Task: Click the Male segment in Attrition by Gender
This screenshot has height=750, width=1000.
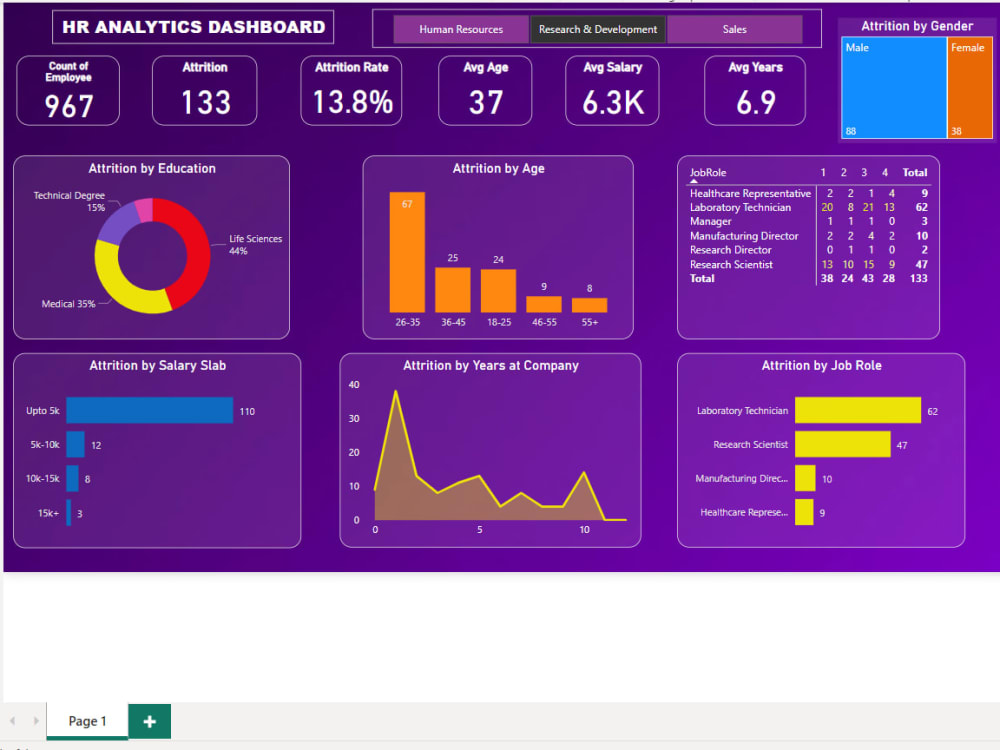Action: (893, 88)
